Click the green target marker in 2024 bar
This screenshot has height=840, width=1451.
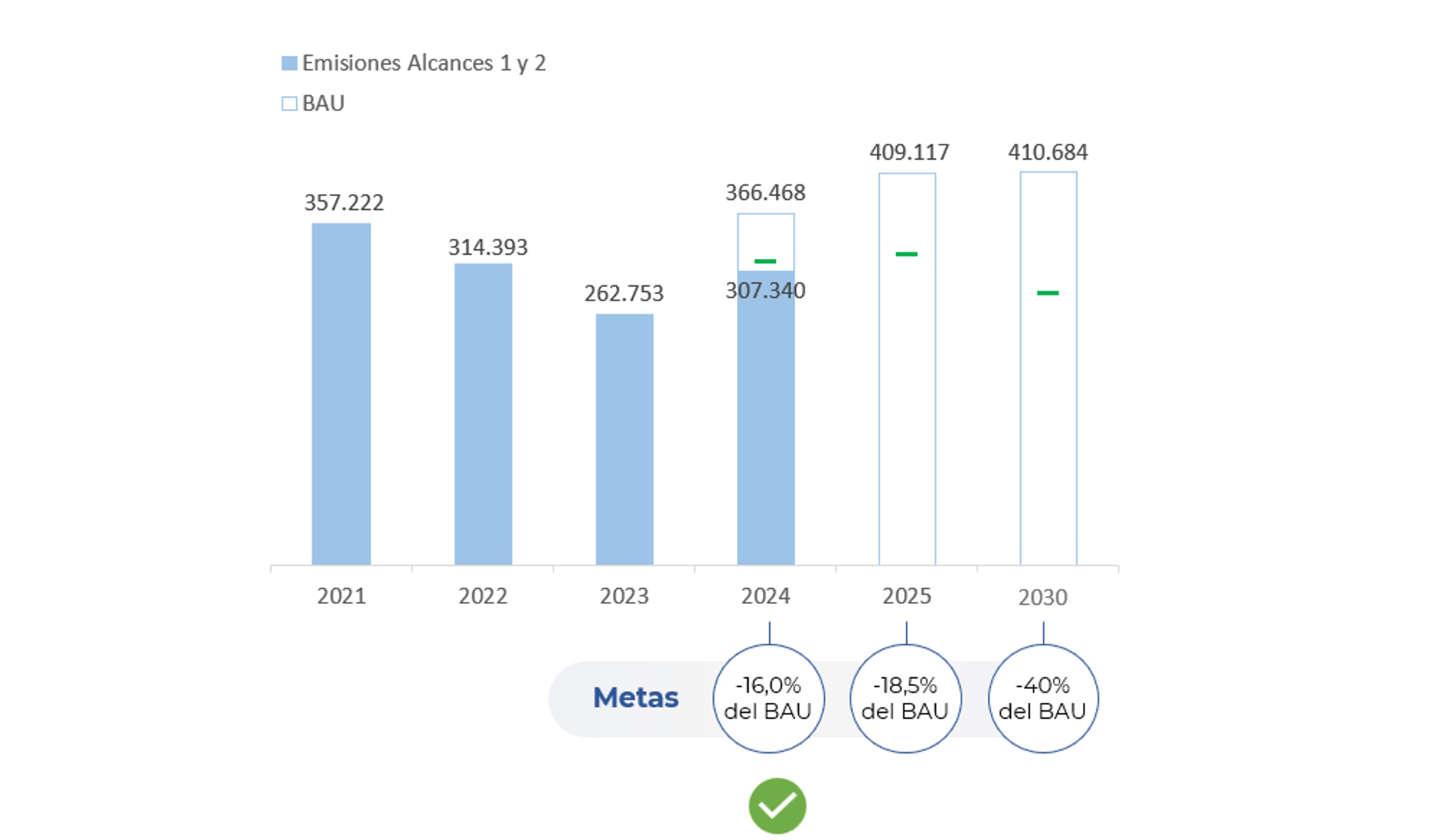pyautogui.click(x=765, y=261)
